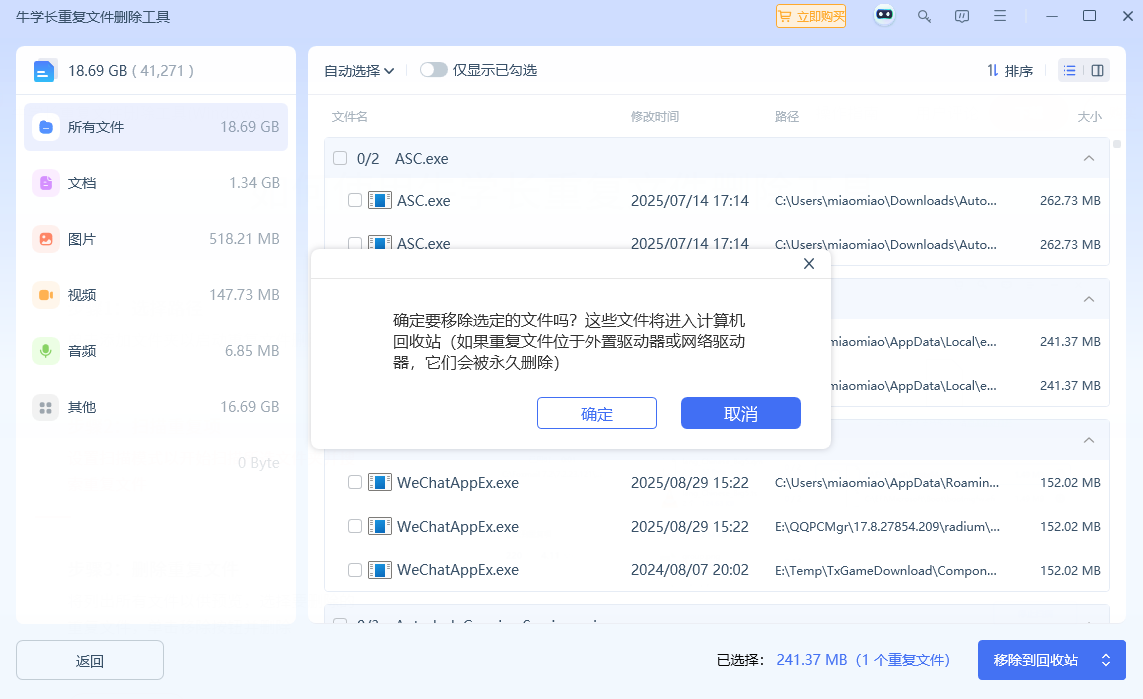This screenshot has height=699, width=1143.
Task: Open the feedback chat icon in the title bar
Action: click(961, 16)
